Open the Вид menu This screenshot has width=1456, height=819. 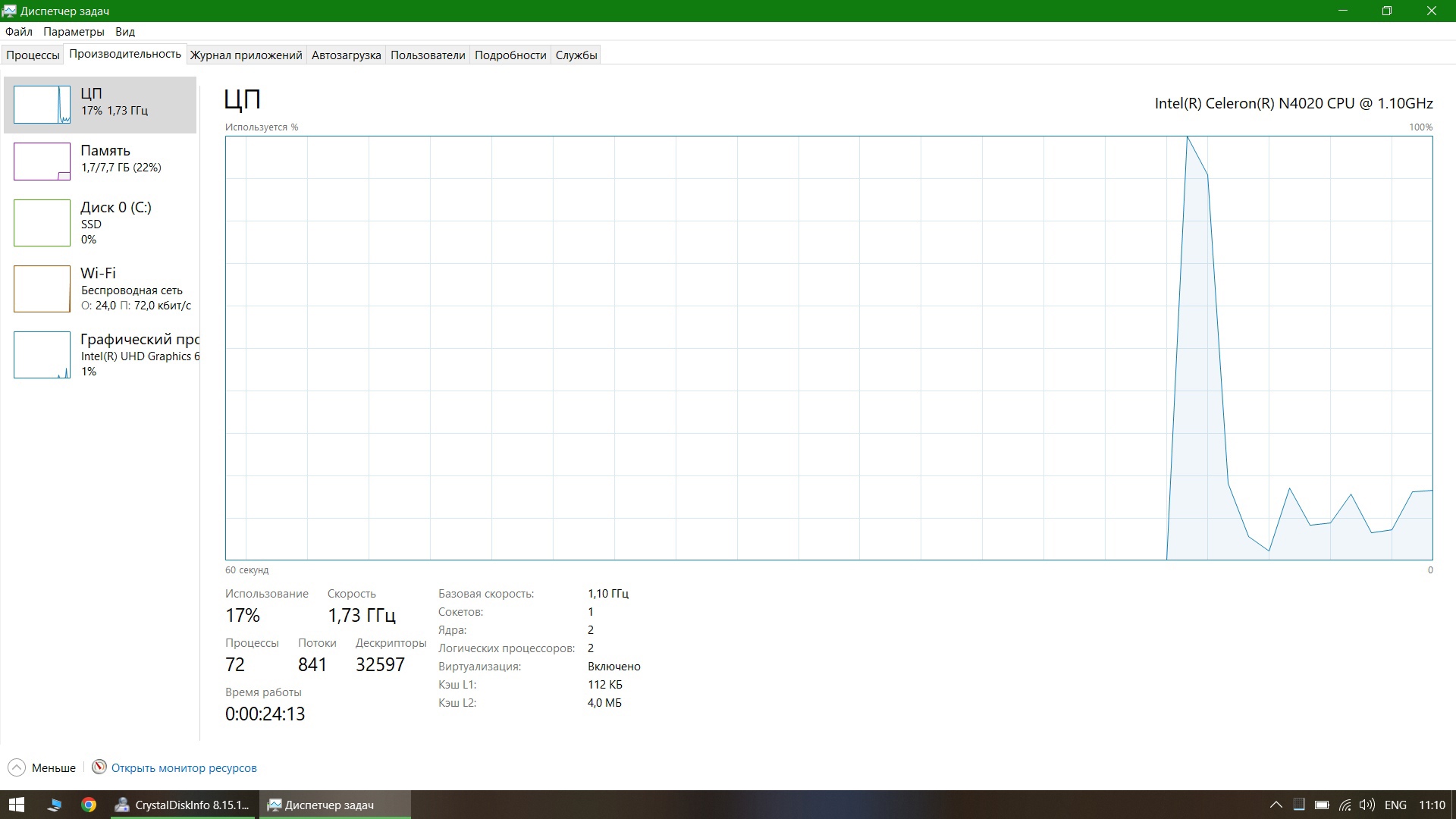[125, 32]
